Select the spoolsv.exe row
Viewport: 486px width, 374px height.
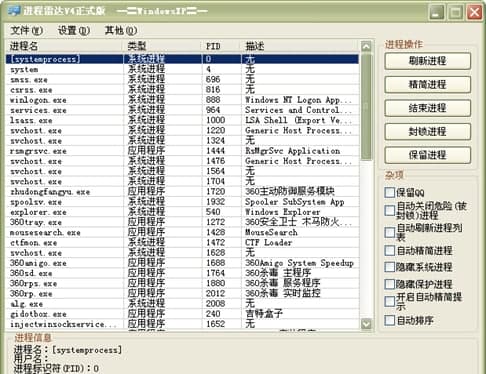click(183, 202)
